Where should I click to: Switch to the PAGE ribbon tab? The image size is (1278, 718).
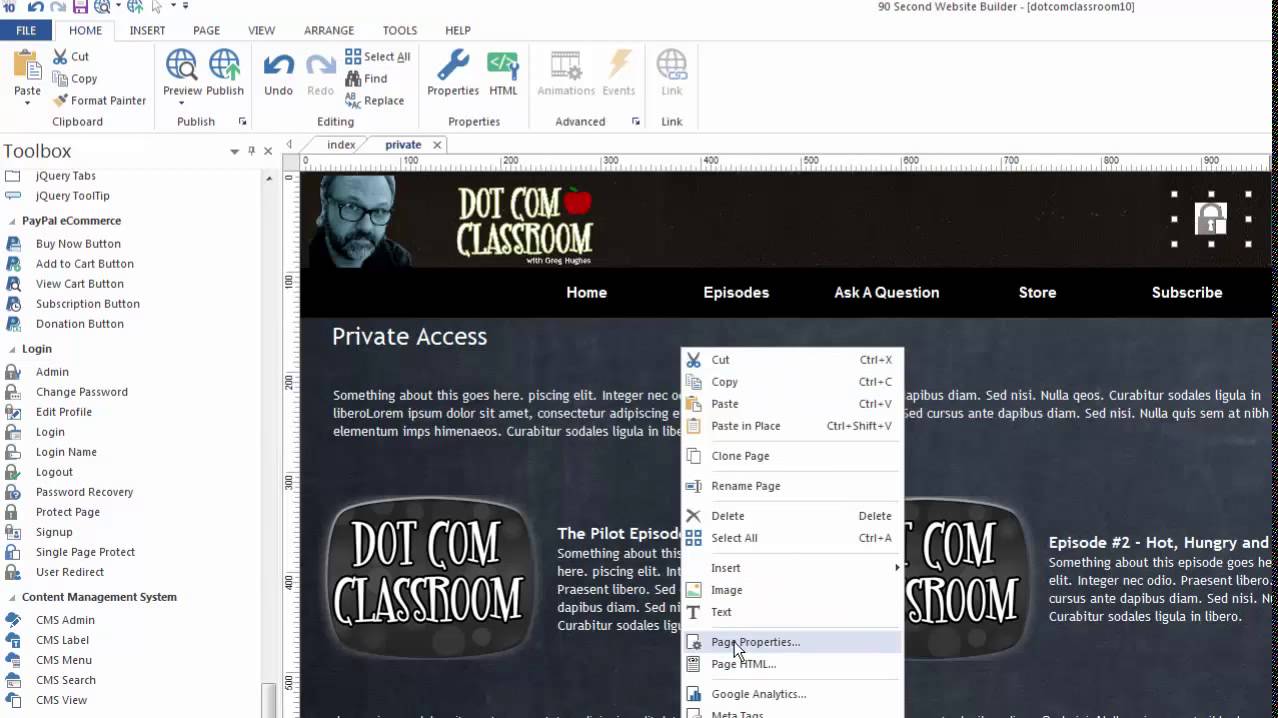pos(206,31)
